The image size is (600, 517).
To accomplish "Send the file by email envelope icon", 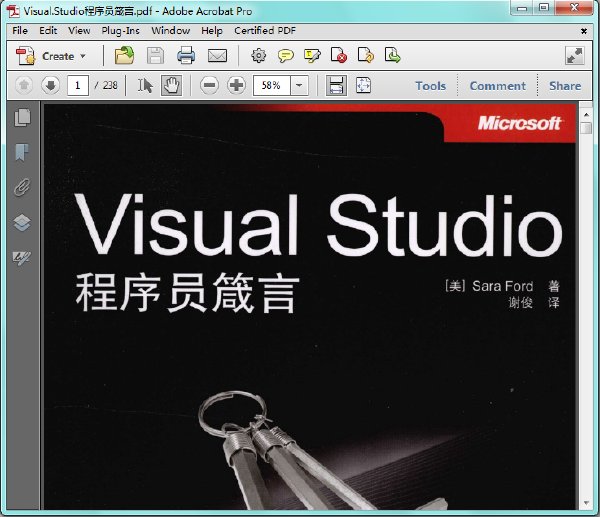I will tap(217, 56).
